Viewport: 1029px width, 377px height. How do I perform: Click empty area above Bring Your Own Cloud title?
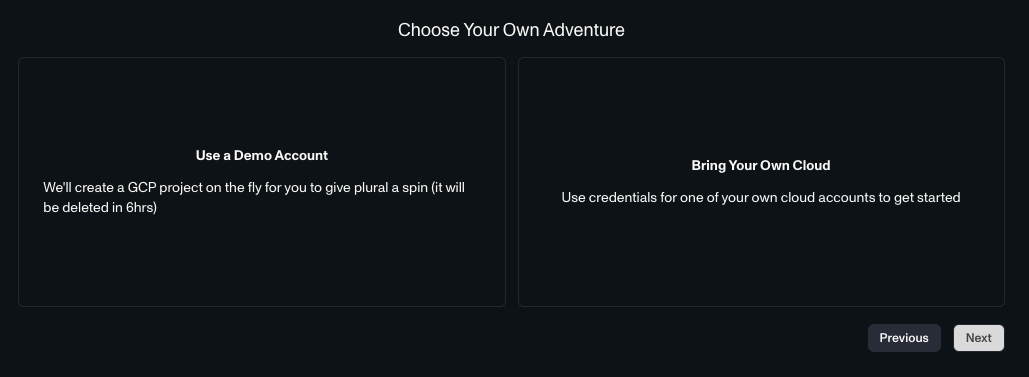(x=761, y=108)
